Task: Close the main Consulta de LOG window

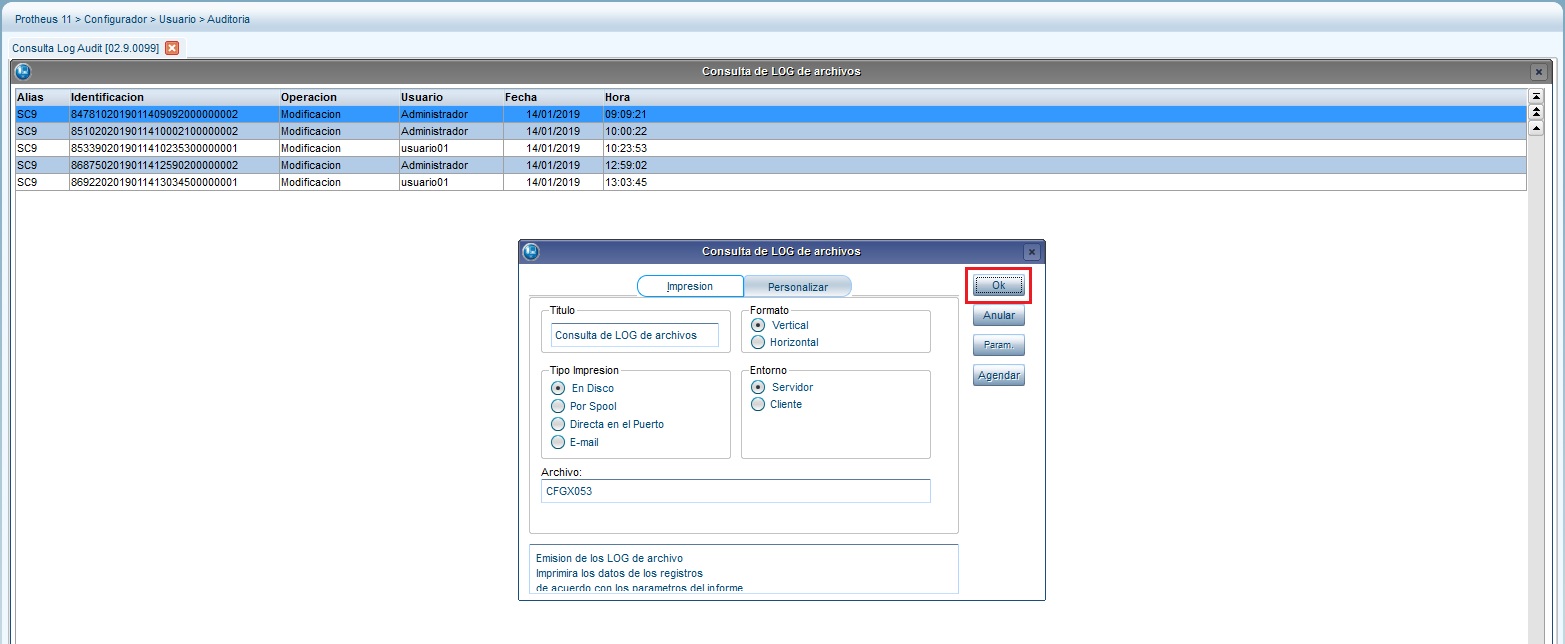Action: pyautogui.click(x=1538, y=72)
